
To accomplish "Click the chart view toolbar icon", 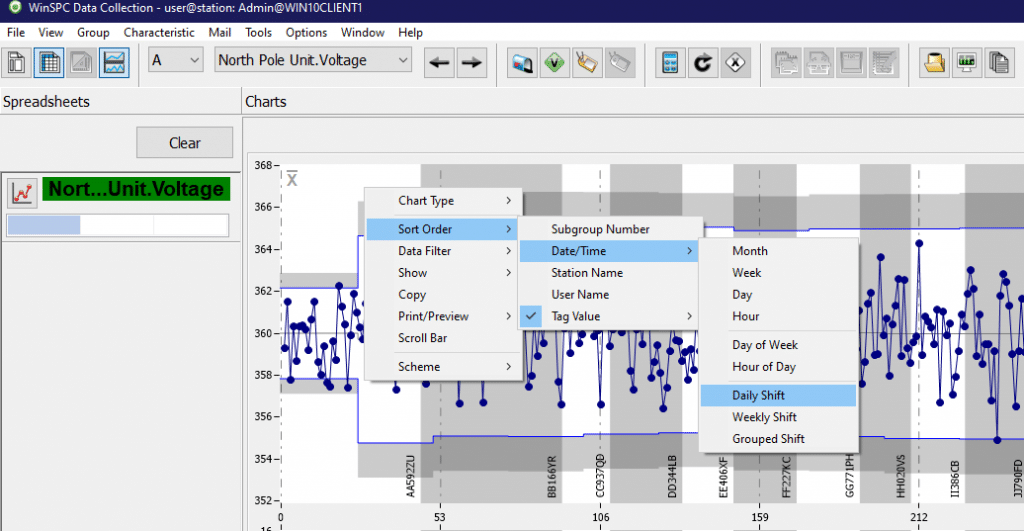I will (114, 62).
